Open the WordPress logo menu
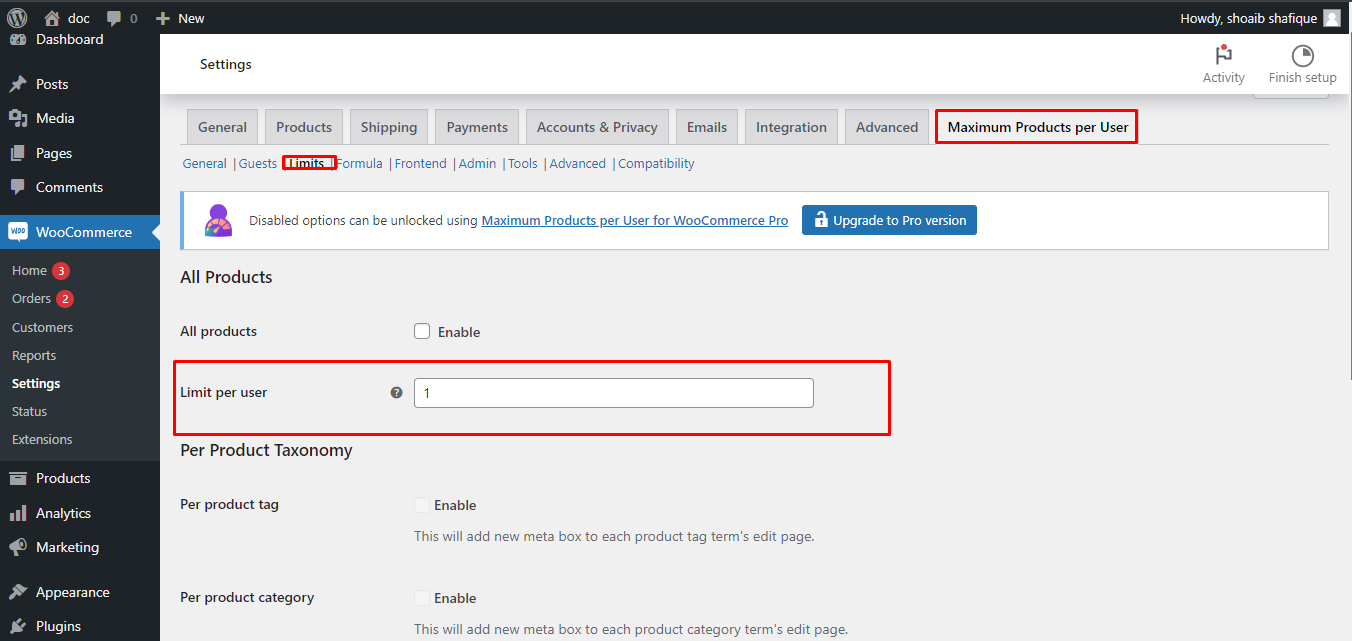This screenshot has width=1352, height=641. [x=17, y=18]
